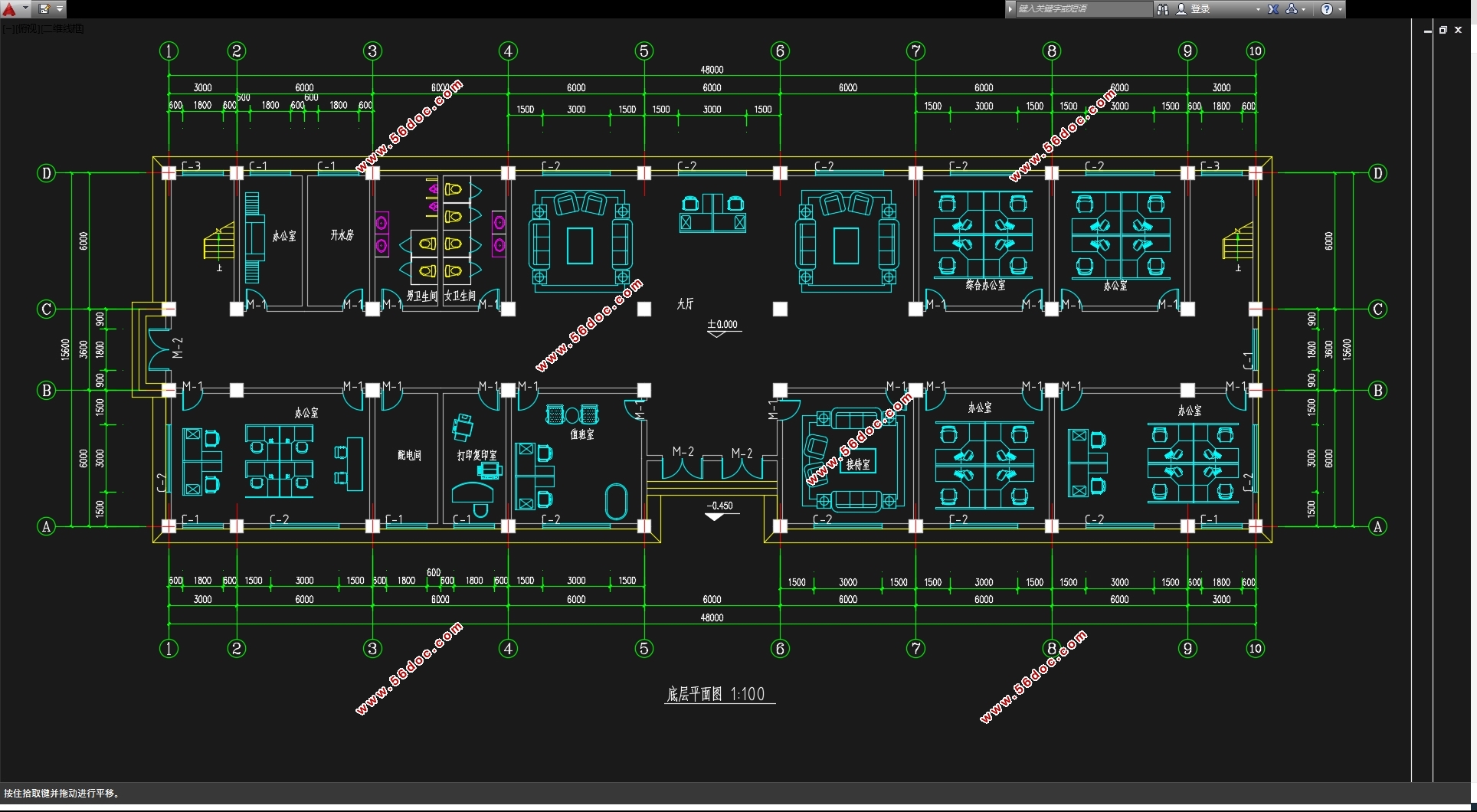Click the Save As quick access icon

44,9
